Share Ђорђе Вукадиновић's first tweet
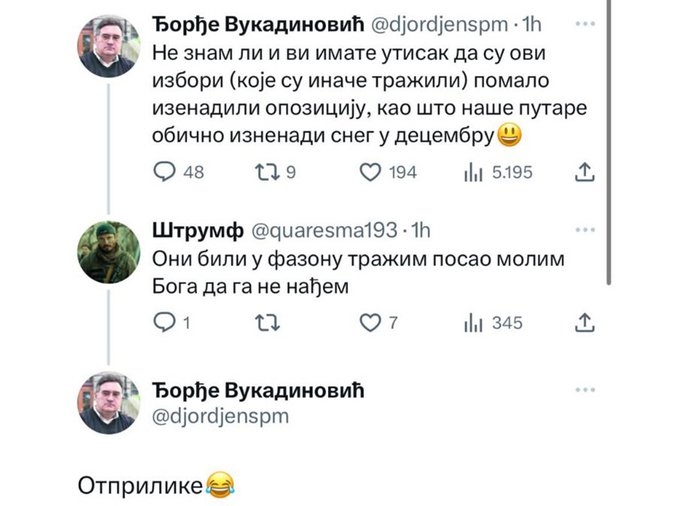676x506 pixels. pos(586,173)
